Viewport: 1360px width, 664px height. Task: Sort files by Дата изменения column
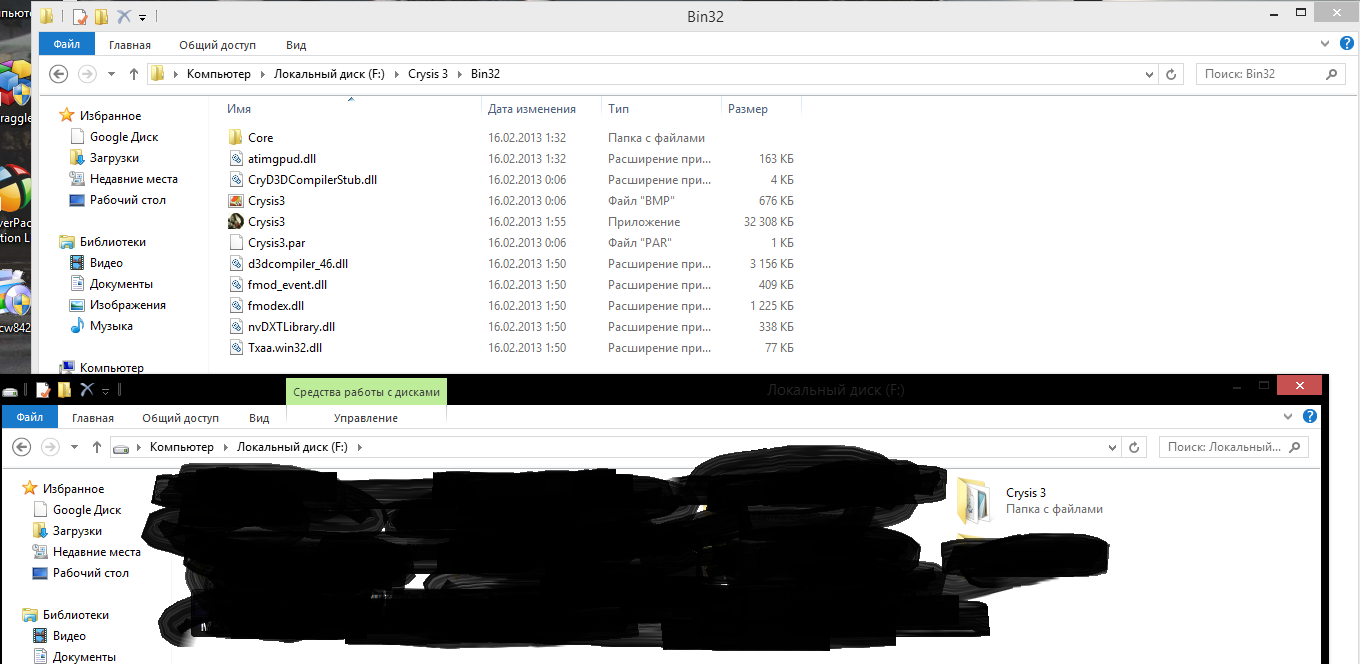(x=532, y=109)
